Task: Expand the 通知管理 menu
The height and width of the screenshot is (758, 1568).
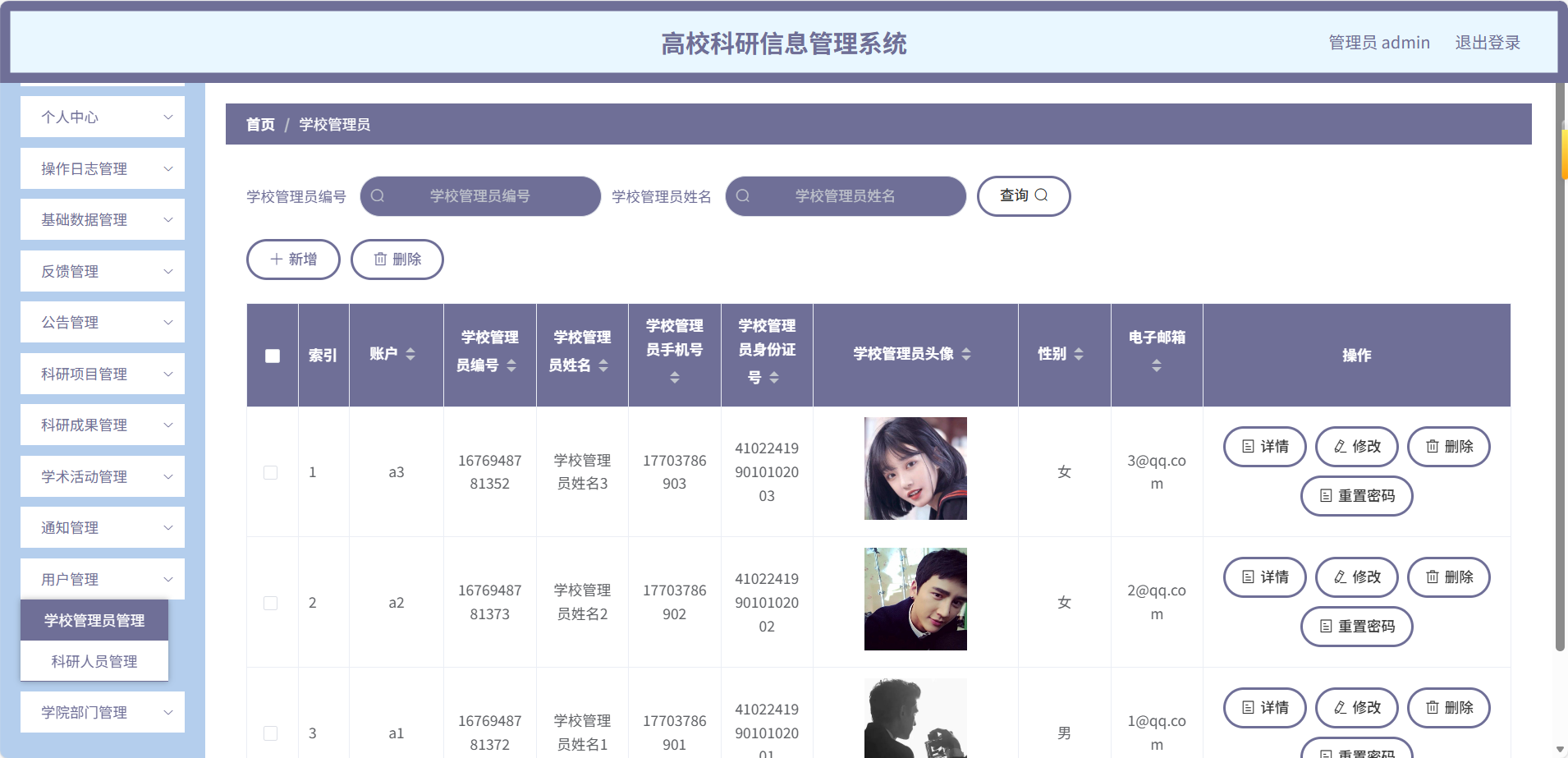Action: [103, 527]
